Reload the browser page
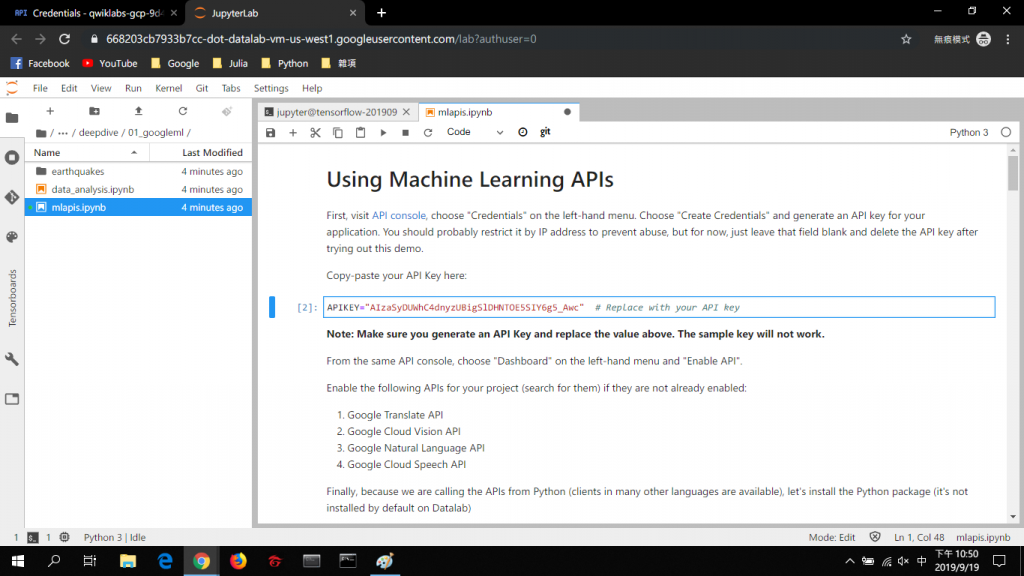The width and height of the screenshot is (1024, 576). click(64, 39)
